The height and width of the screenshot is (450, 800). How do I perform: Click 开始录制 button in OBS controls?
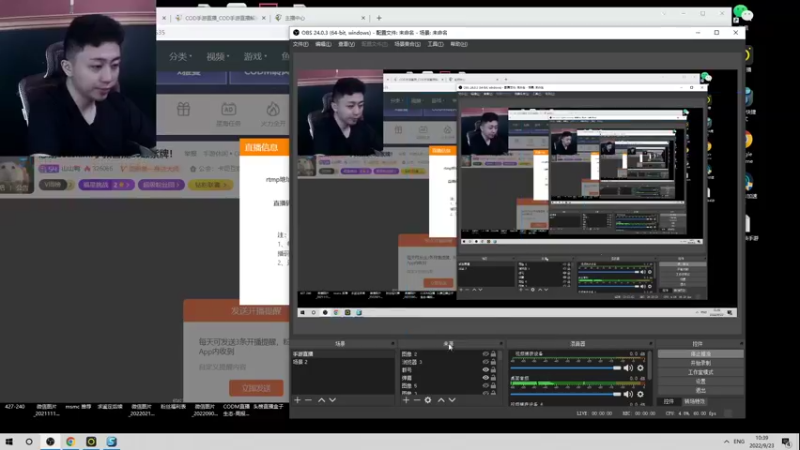(x=700, y=363)
